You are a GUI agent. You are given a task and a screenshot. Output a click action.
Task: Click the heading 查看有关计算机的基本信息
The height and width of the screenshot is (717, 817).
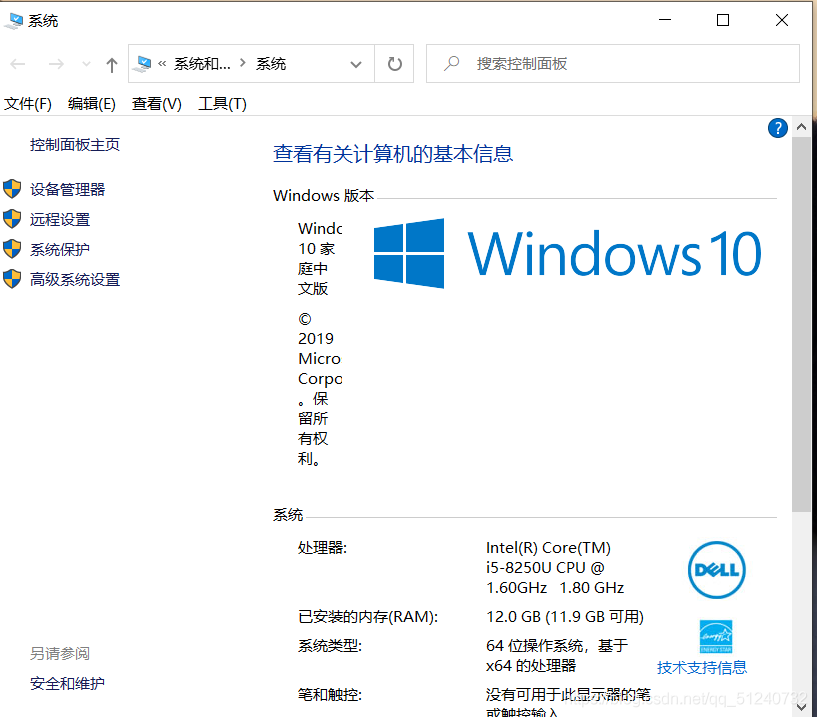click(x=393, y=154)
